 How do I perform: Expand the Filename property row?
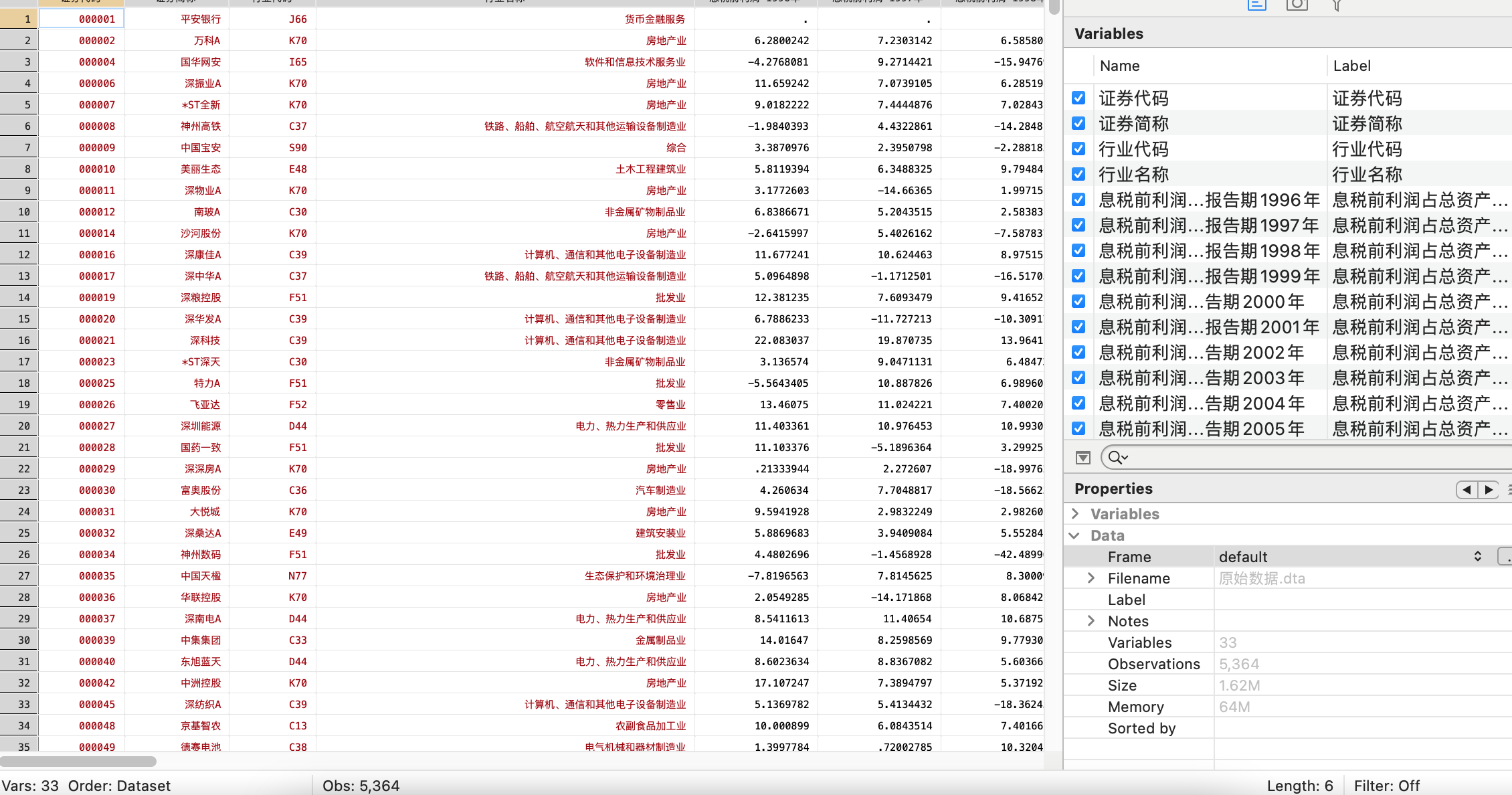pos(1091,578)
